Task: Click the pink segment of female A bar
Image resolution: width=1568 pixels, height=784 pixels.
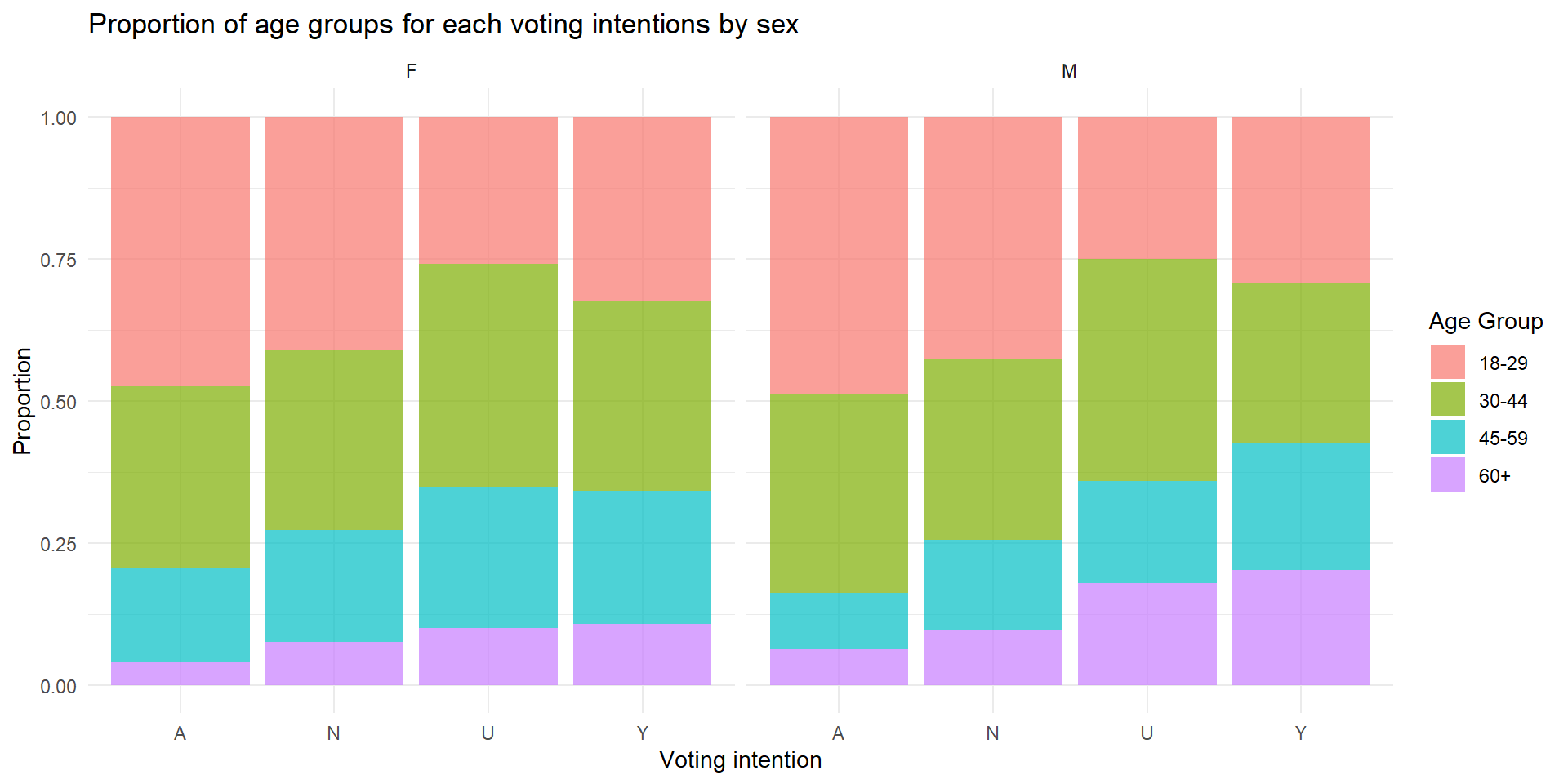Action: point(180,251)
